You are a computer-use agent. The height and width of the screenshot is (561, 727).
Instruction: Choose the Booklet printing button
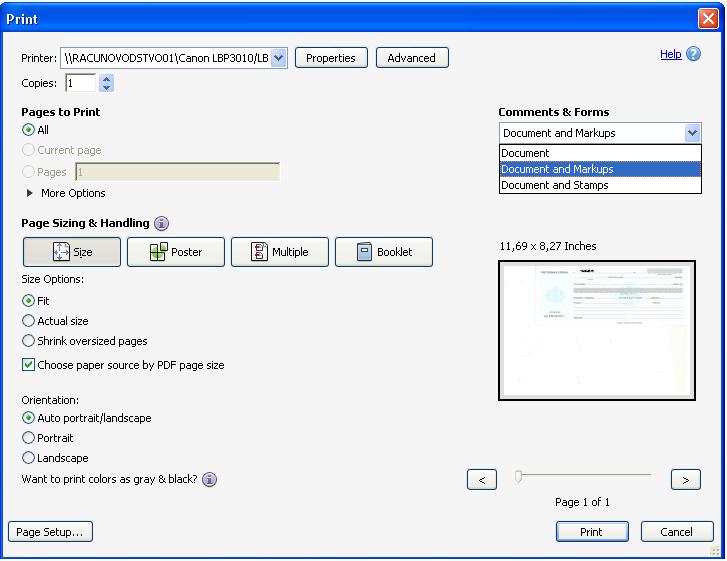pos(383,252)
